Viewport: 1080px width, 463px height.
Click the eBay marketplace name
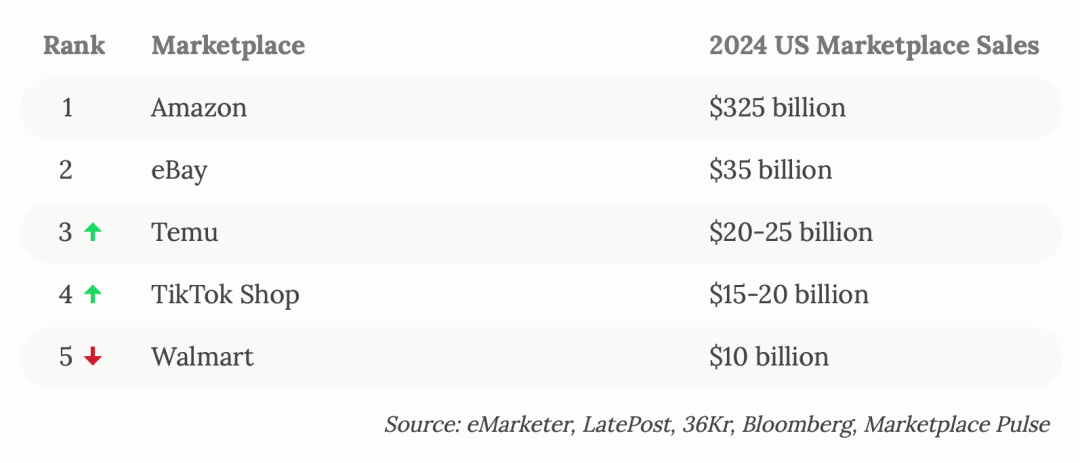179,170
